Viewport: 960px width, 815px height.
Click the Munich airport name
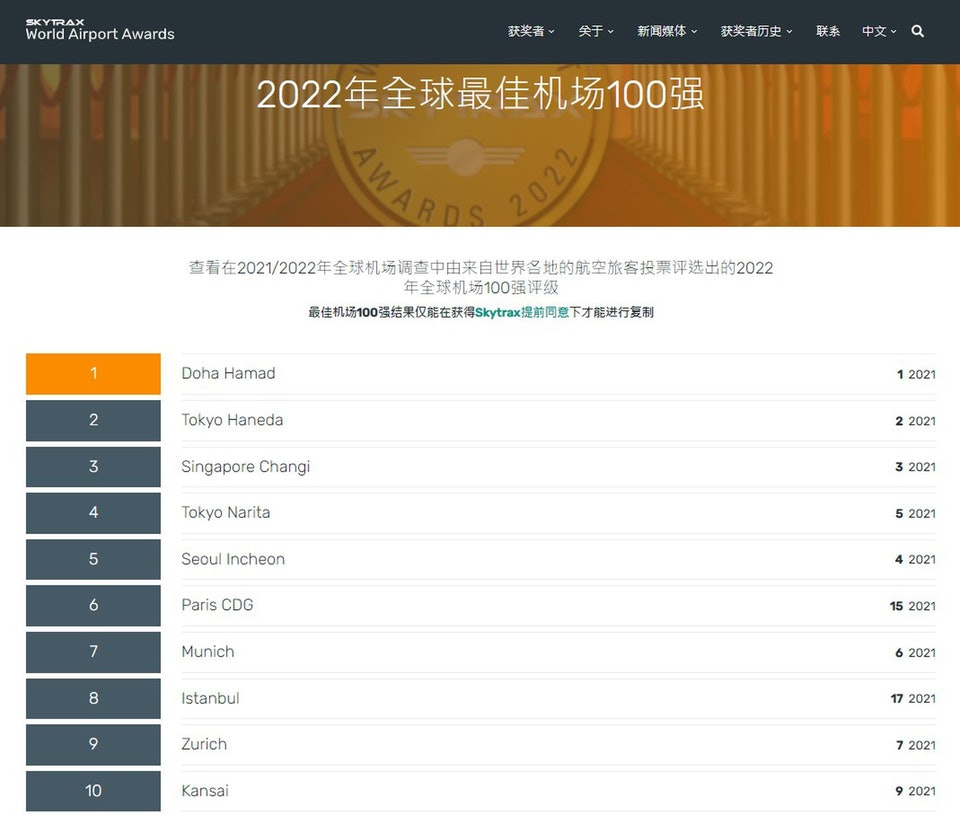point(208,652)
